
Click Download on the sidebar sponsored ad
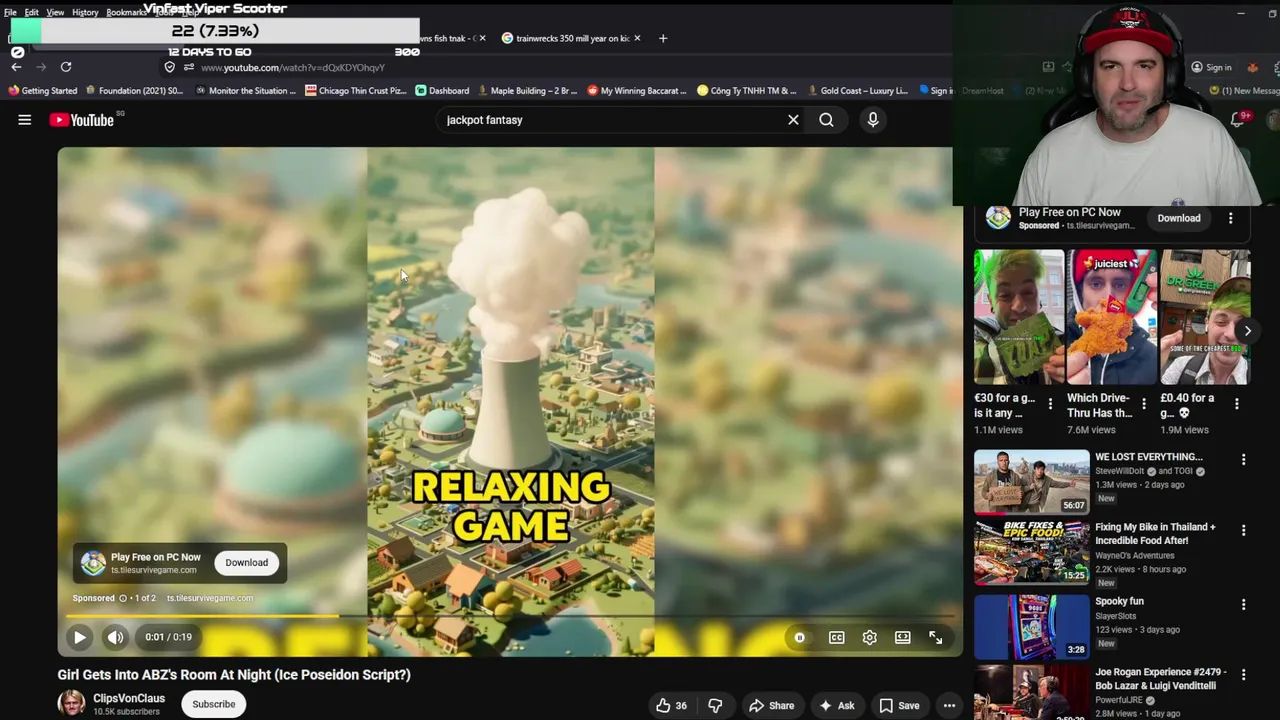[x=1179, y=218]
